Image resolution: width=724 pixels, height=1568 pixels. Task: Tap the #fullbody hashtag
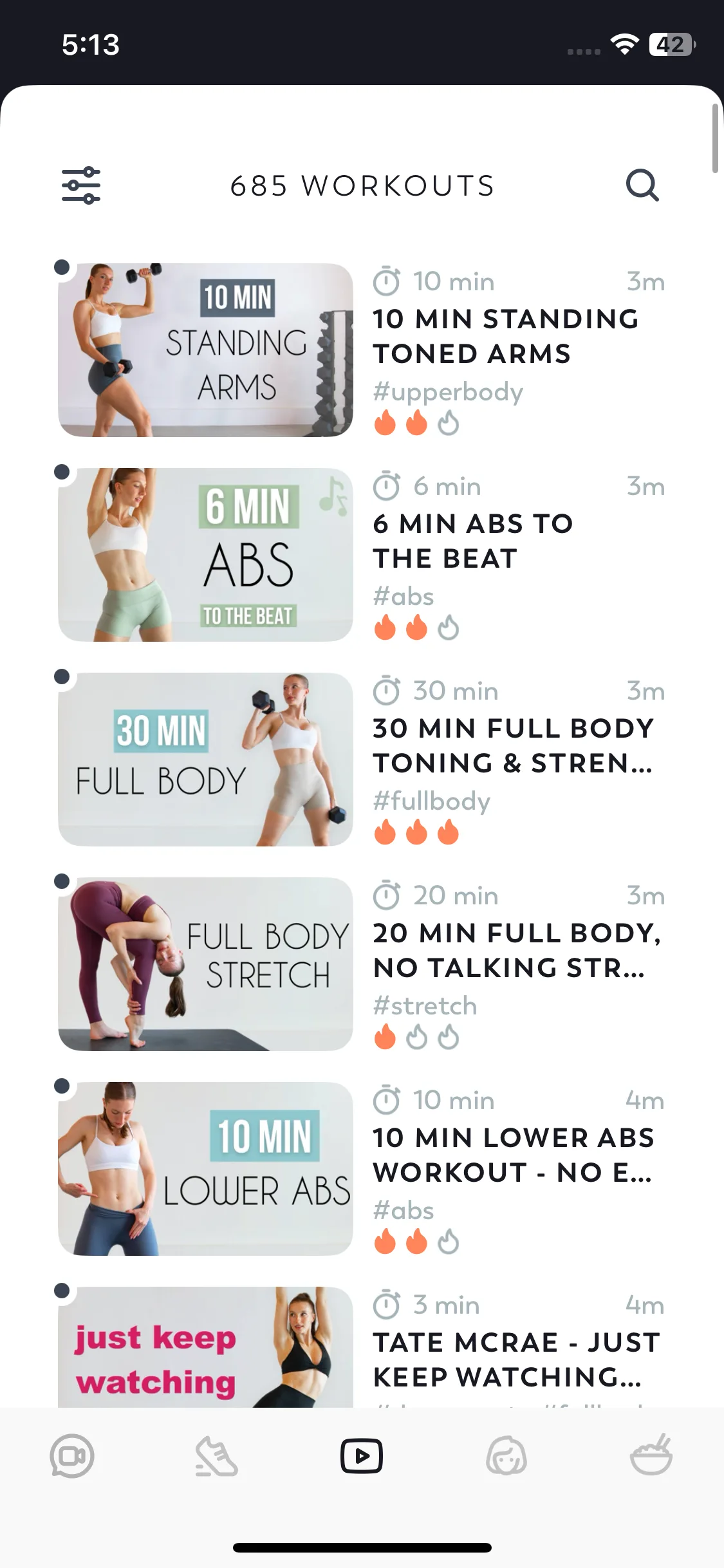(432, 801)
